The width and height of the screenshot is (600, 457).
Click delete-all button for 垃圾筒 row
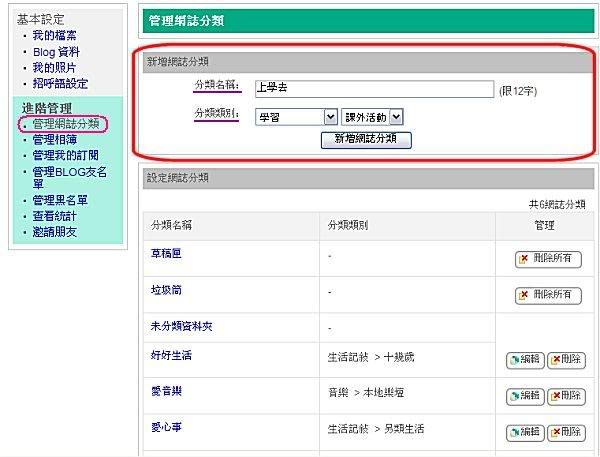[x=547, y=295]
